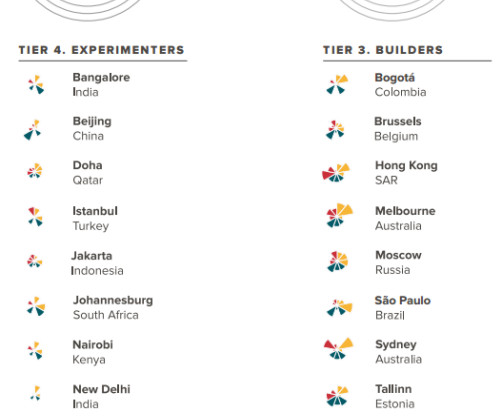The height and width of the screenshot is (416, 500).
Task: Click the São Paulo city name
Action: (403, 300)
